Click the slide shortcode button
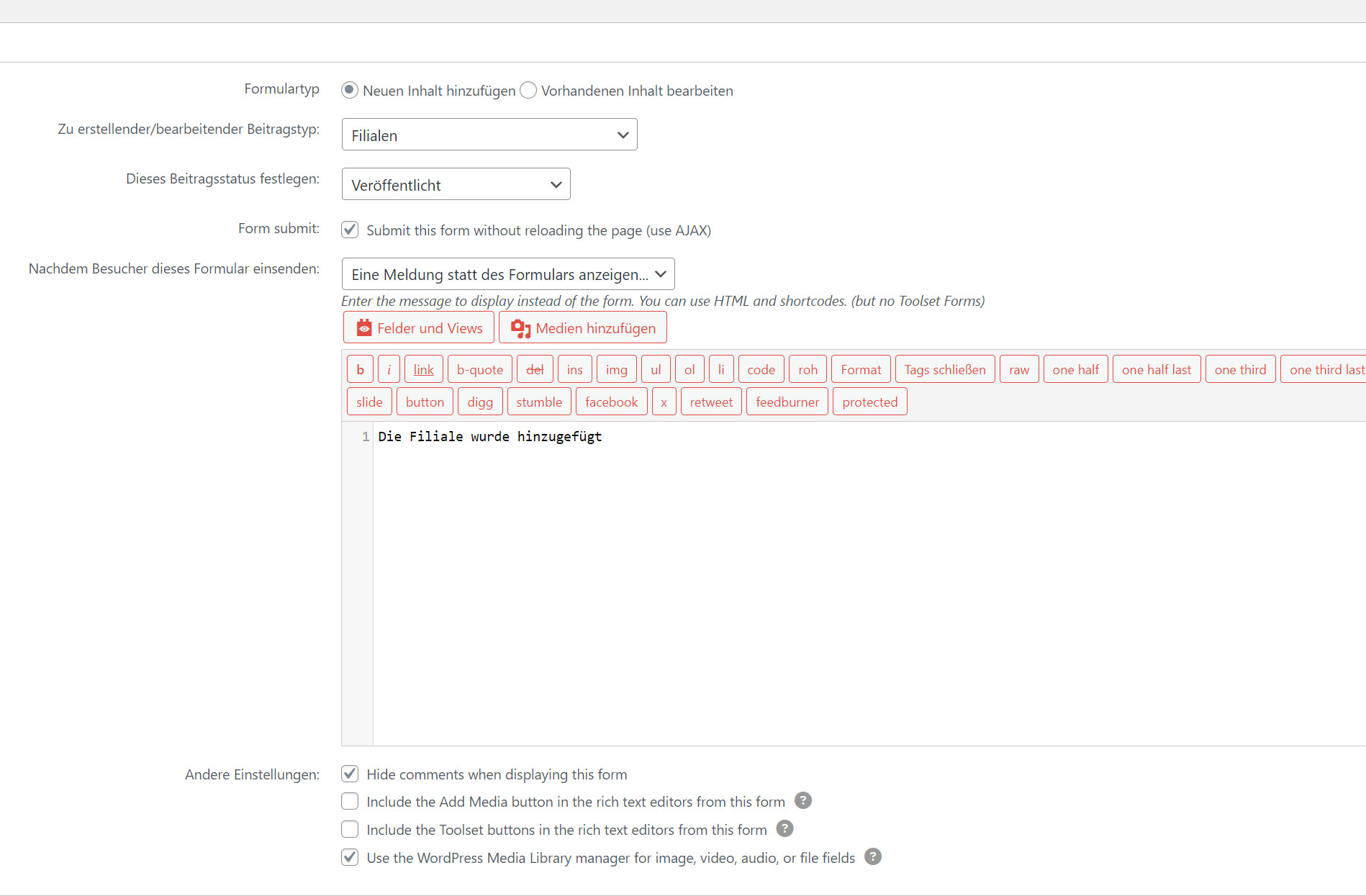The width and height of the screenshot is (1366, 896). (x=369, y=402)
